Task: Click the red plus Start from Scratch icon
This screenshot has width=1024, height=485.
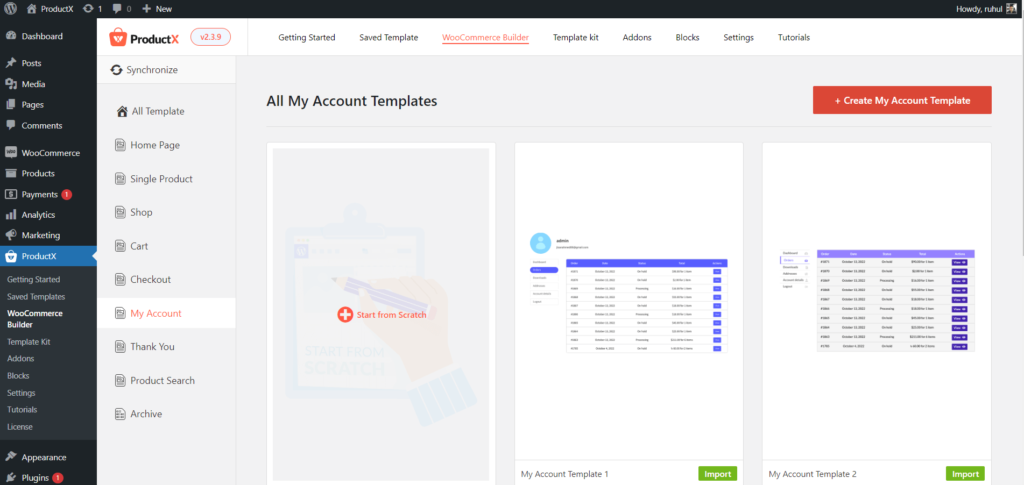Action: click(345, 315)
